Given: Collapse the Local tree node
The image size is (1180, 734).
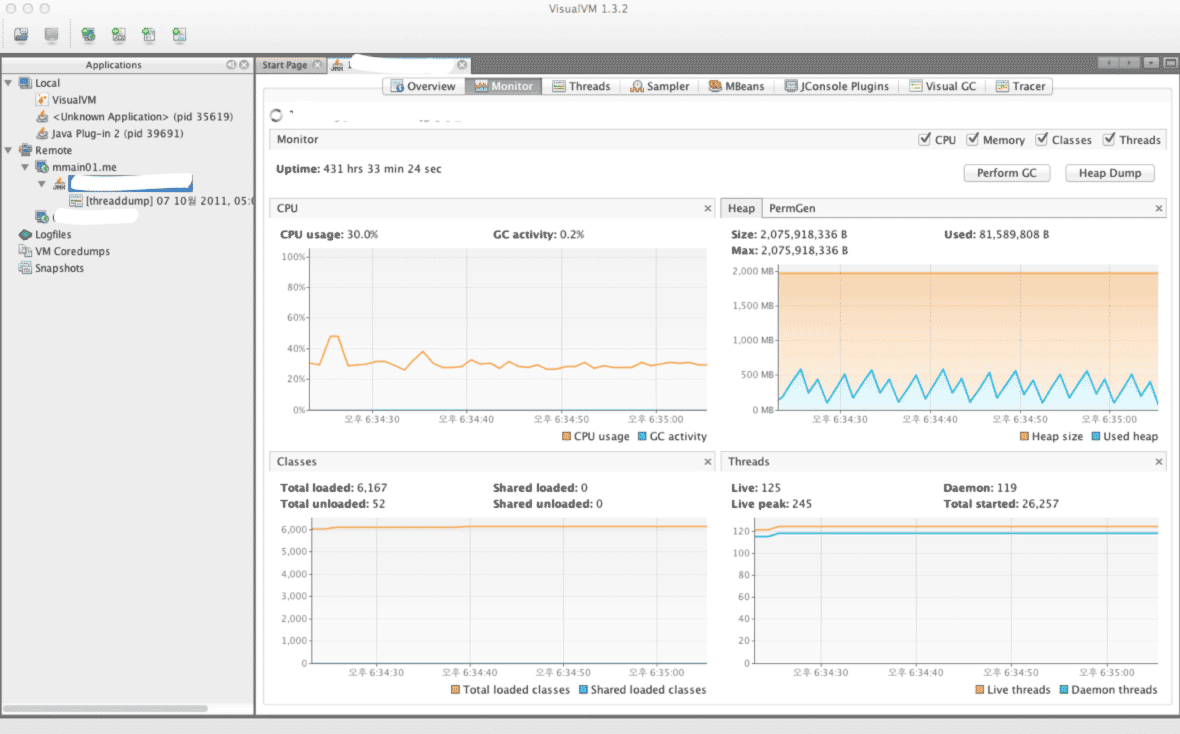Looking at the screenshot, I should tap(8, 83).
